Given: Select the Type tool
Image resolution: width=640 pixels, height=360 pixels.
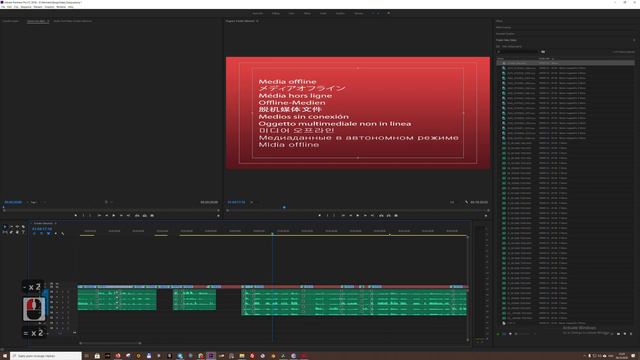Looking at the screenshot, I should click(x=23, y=232).
